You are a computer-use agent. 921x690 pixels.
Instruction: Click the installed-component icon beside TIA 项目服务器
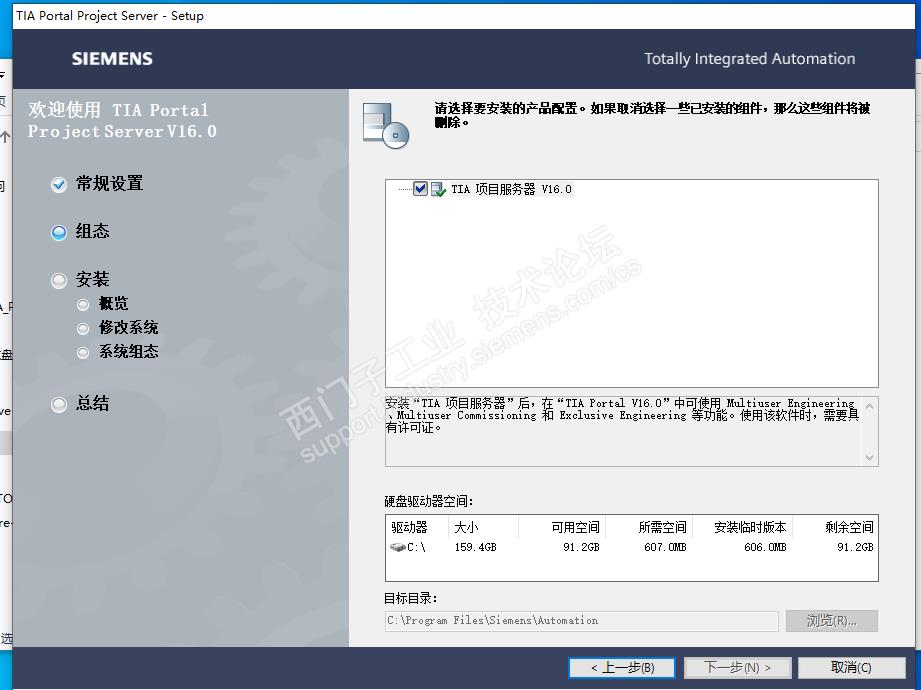tap(438, 190)
